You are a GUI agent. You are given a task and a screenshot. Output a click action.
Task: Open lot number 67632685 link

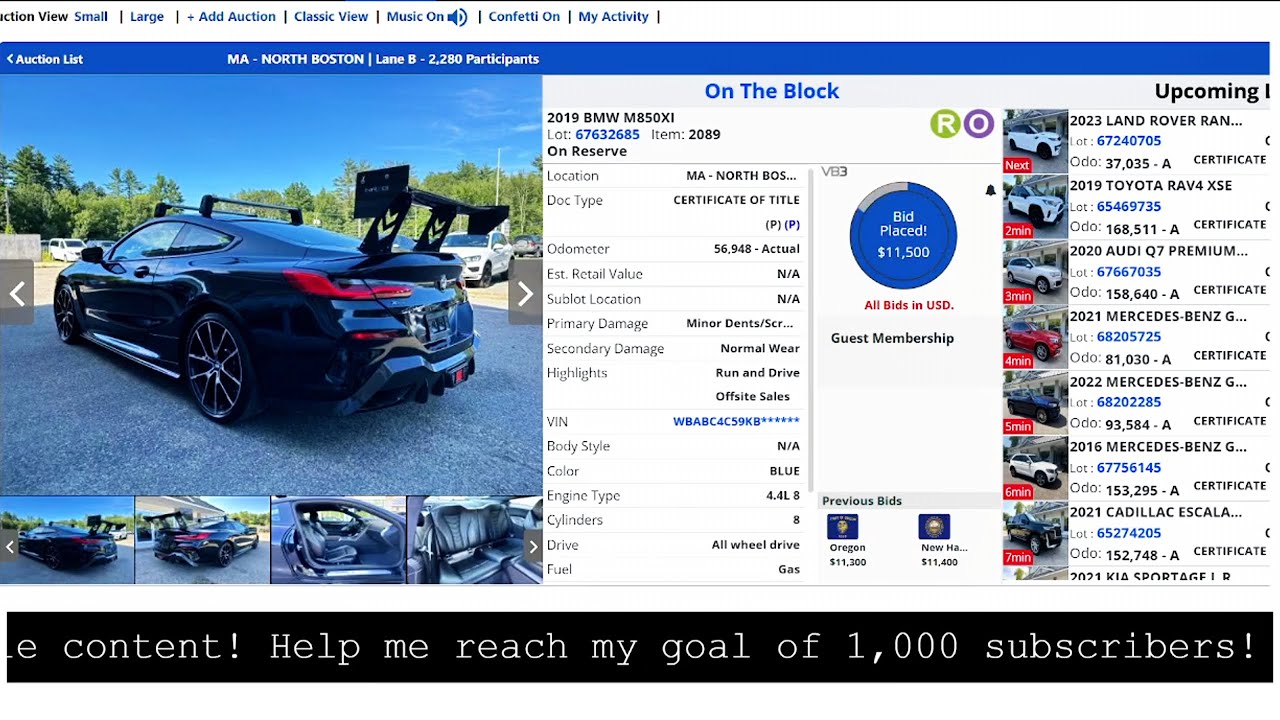607,134
